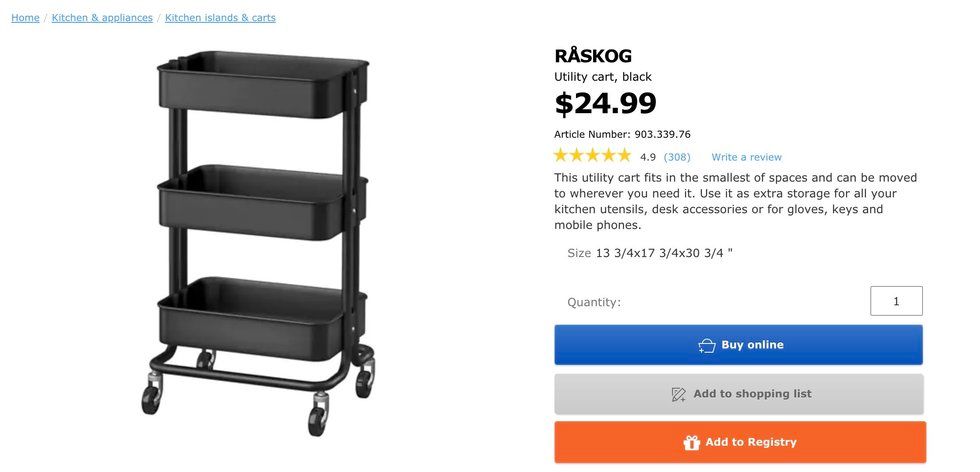The width and height of the screenshot is (980, 472).
Task: Click the black utility cart product image
Action: [259, 241]
